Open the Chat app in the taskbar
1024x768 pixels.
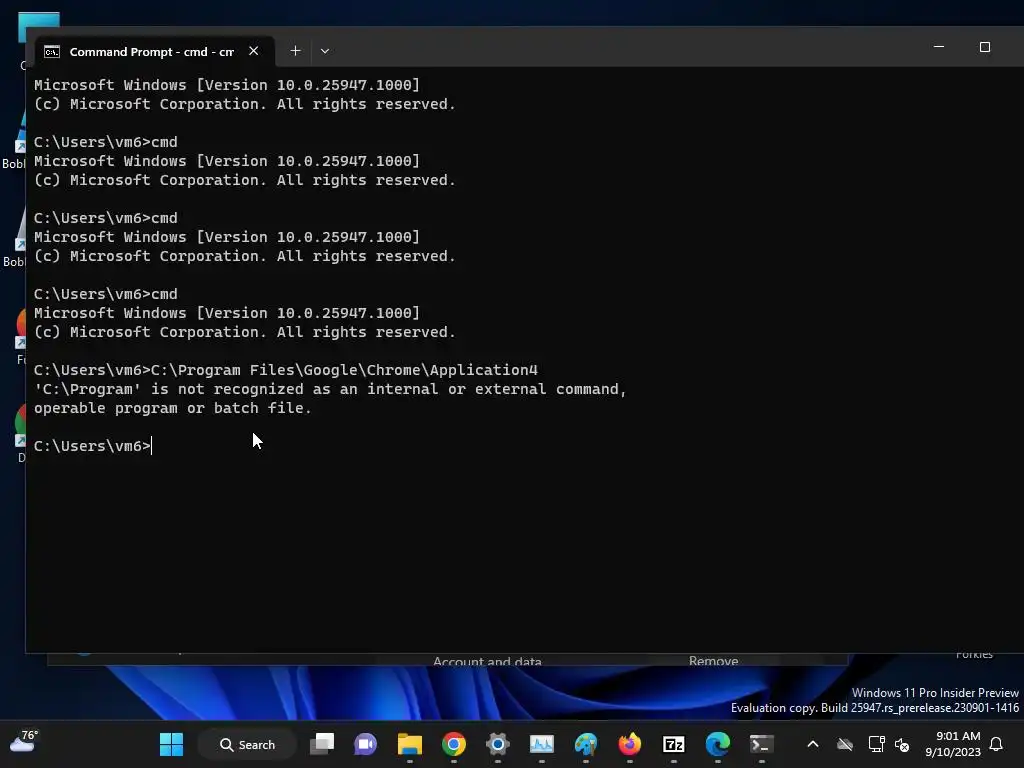[x=366, y=744]
